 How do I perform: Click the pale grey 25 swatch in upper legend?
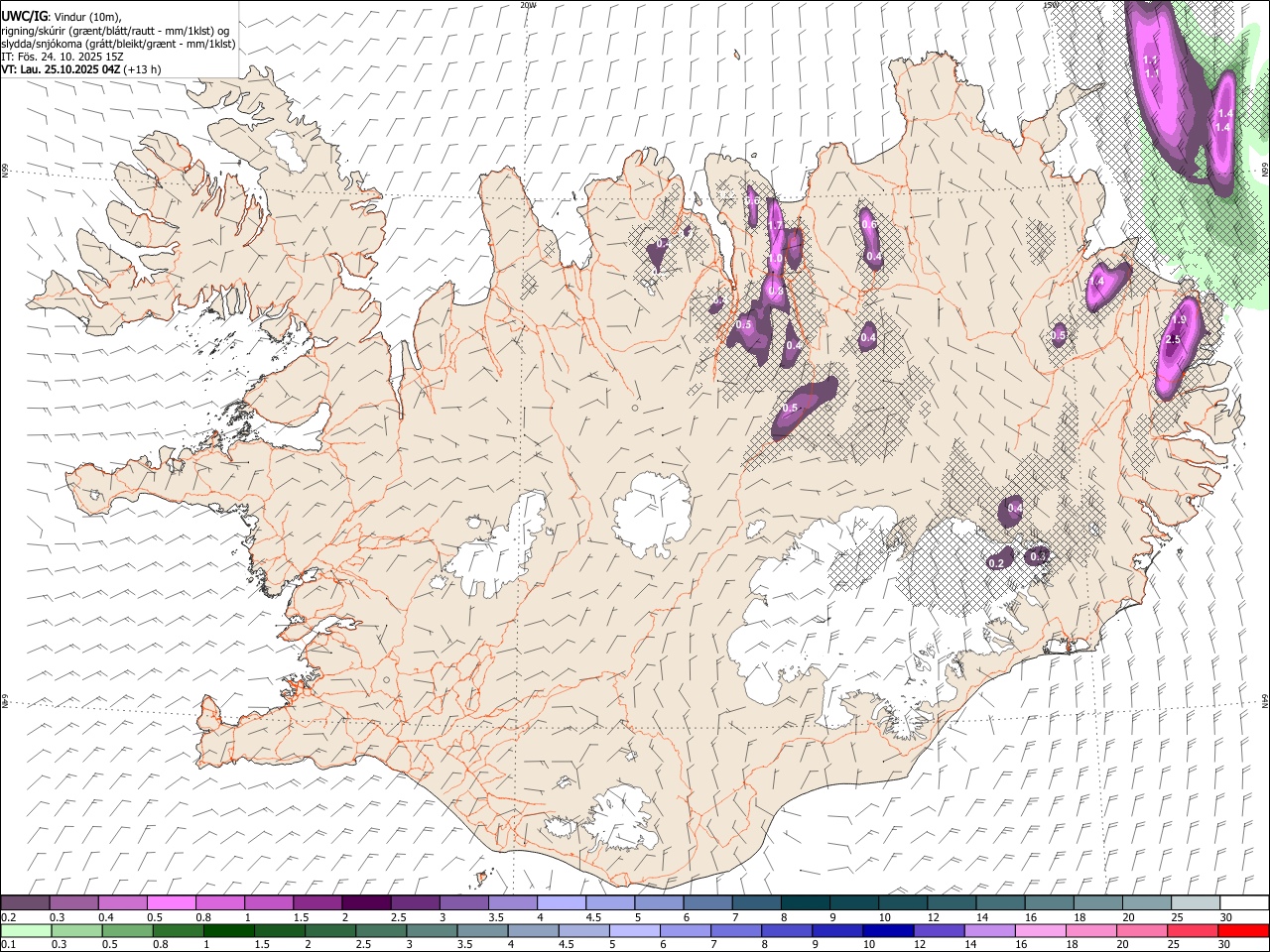pyautogui.click(x=1195, y=902)
